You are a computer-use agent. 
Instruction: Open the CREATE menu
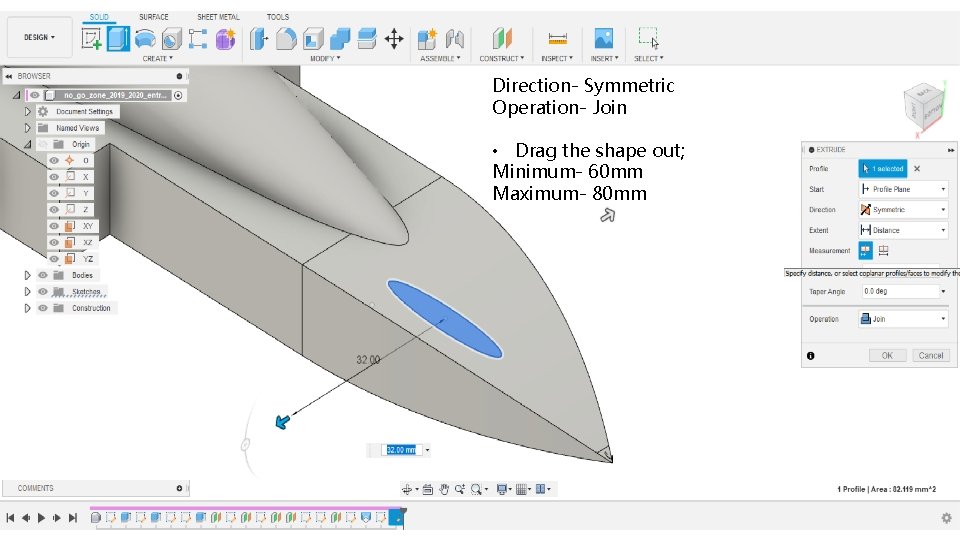click(x=157, y=59)
